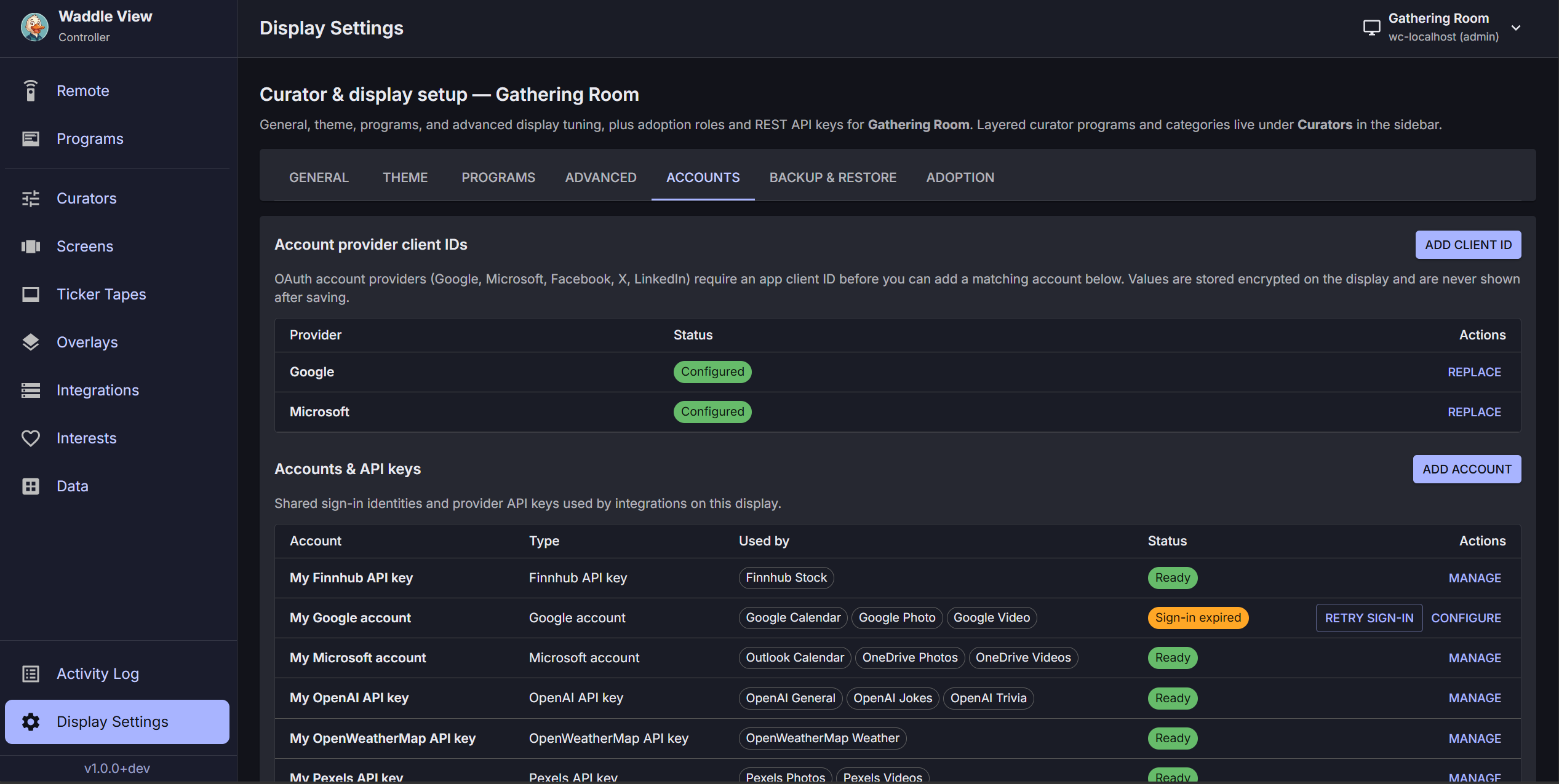Manage My Finnhub API key
Image resolution: width=1559 pixels, height=784 pixels.
click(x=1475, y=578)
